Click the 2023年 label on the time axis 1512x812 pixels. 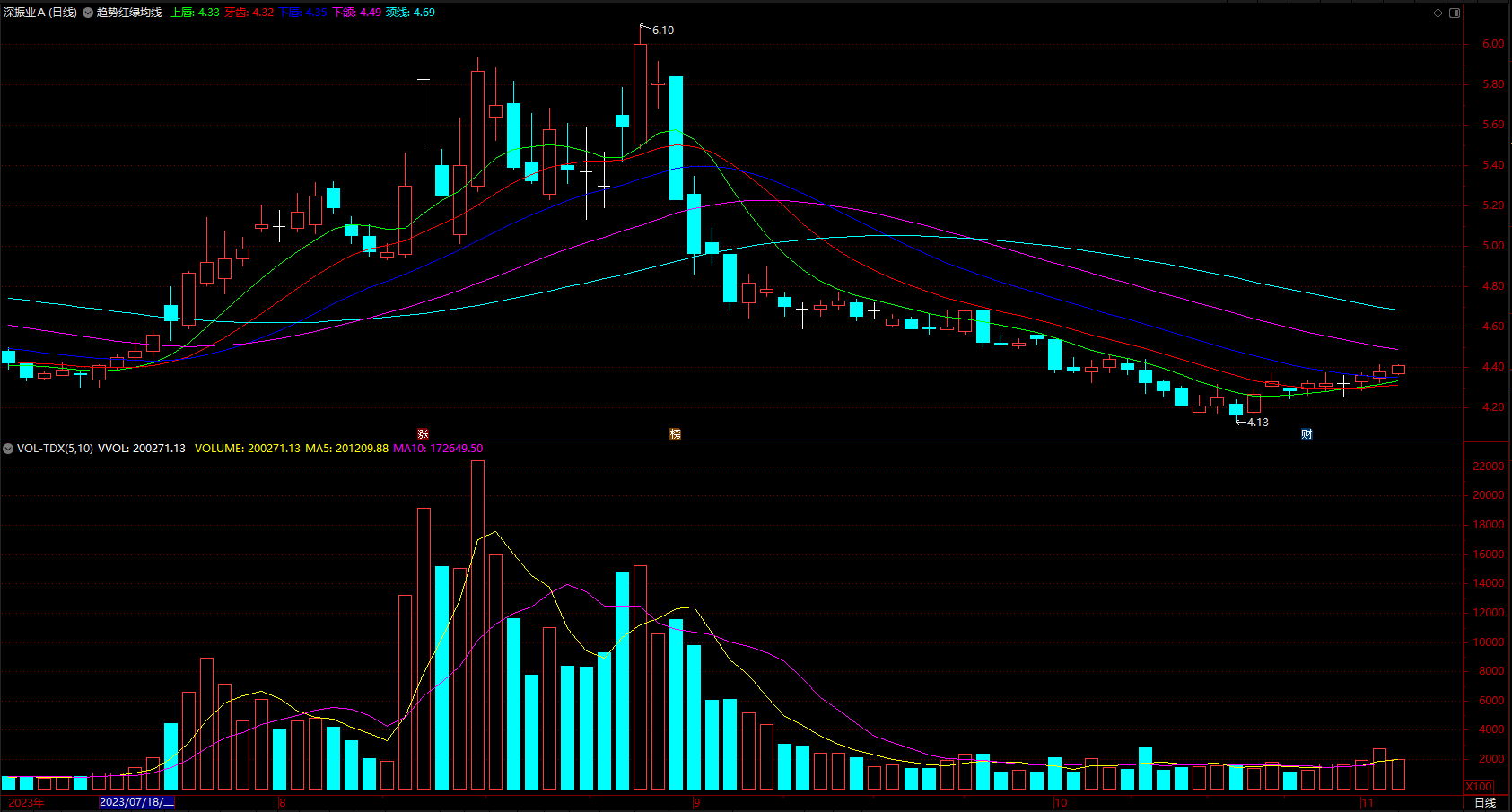coord(26,802)
